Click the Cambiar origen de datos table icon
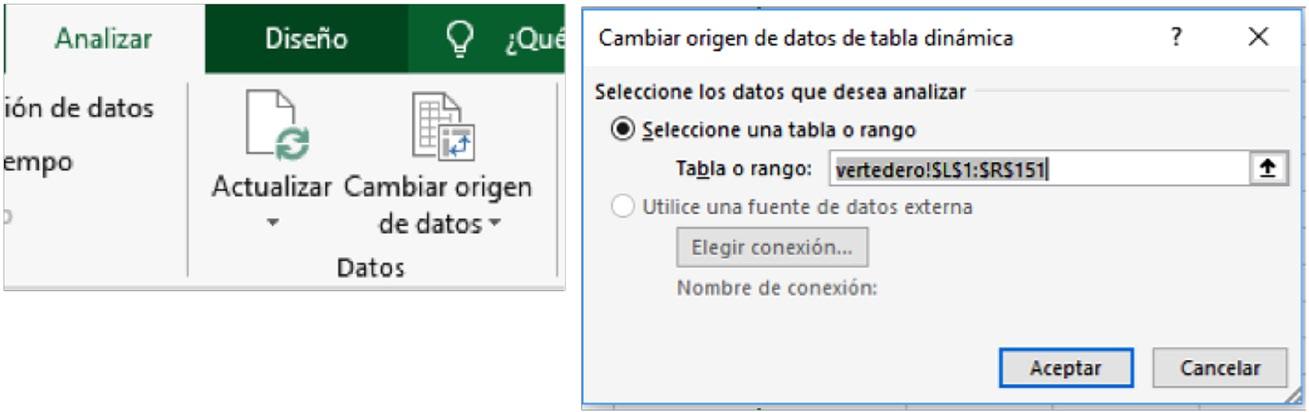Image resolution: width=1309 pixels, height=412 pixels. coord(443,126)
